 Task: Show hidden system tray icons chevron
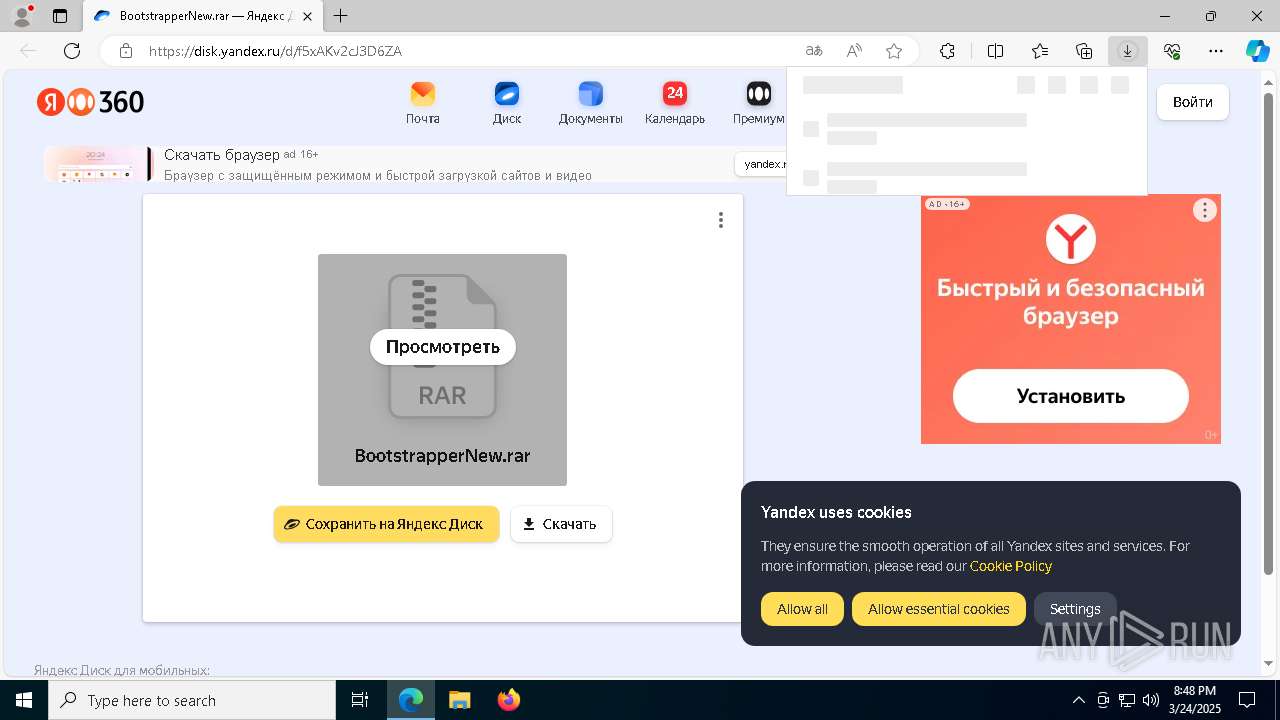pos(1078,700)
